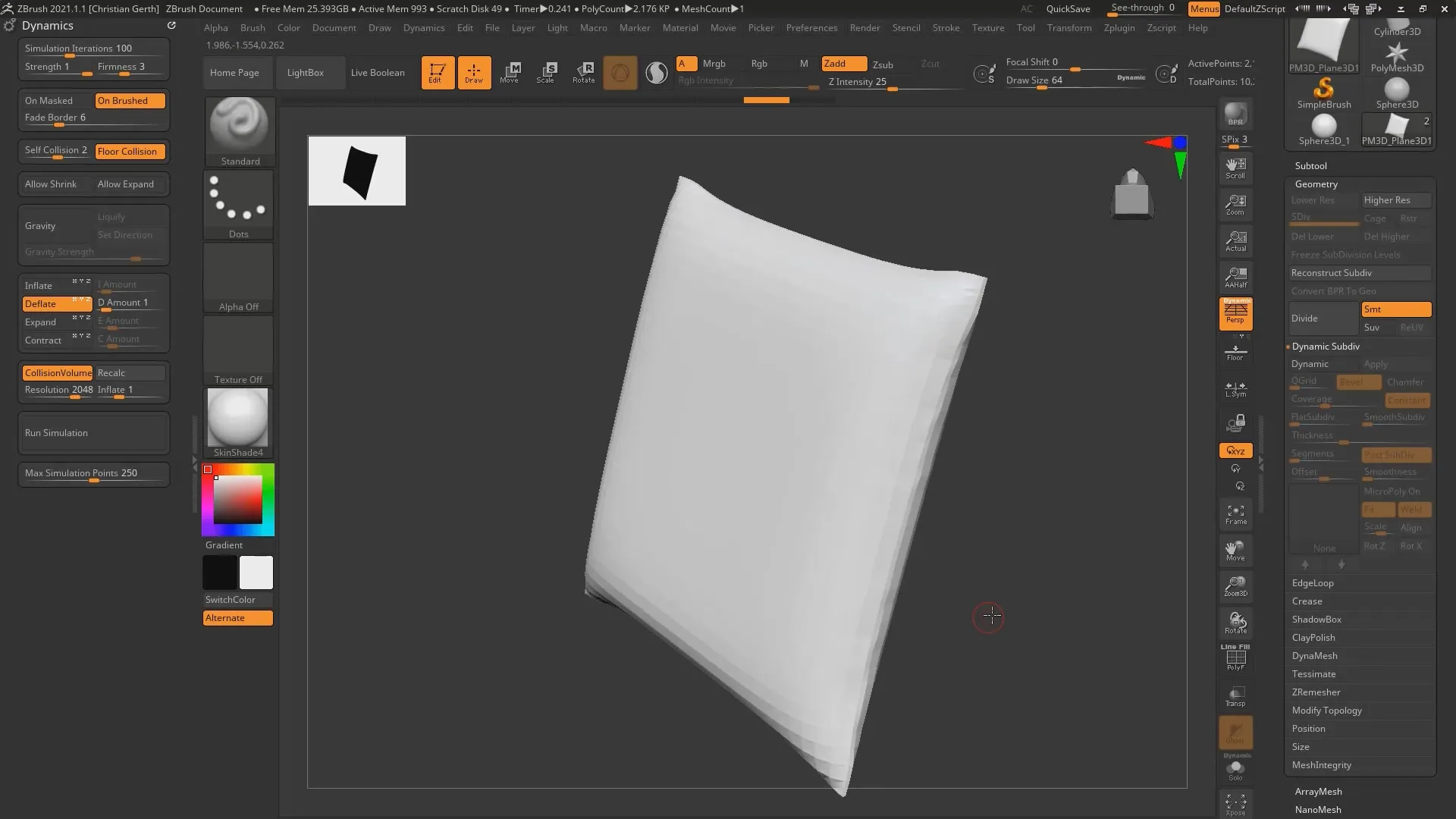Screen dimensions: 1456x819
Task: Activate Edit mode button
Action: 438,73
